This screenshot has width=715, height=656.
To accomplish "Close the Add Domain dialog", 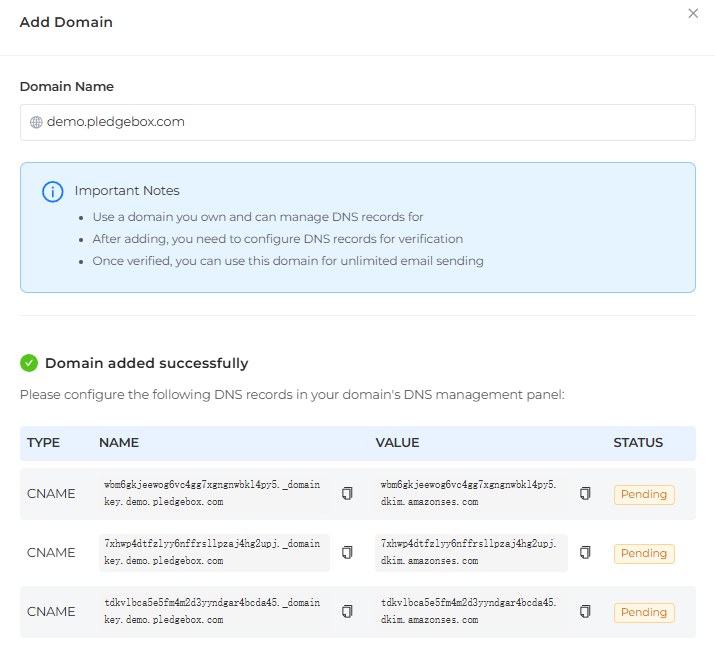I will [x=693, y=14].
